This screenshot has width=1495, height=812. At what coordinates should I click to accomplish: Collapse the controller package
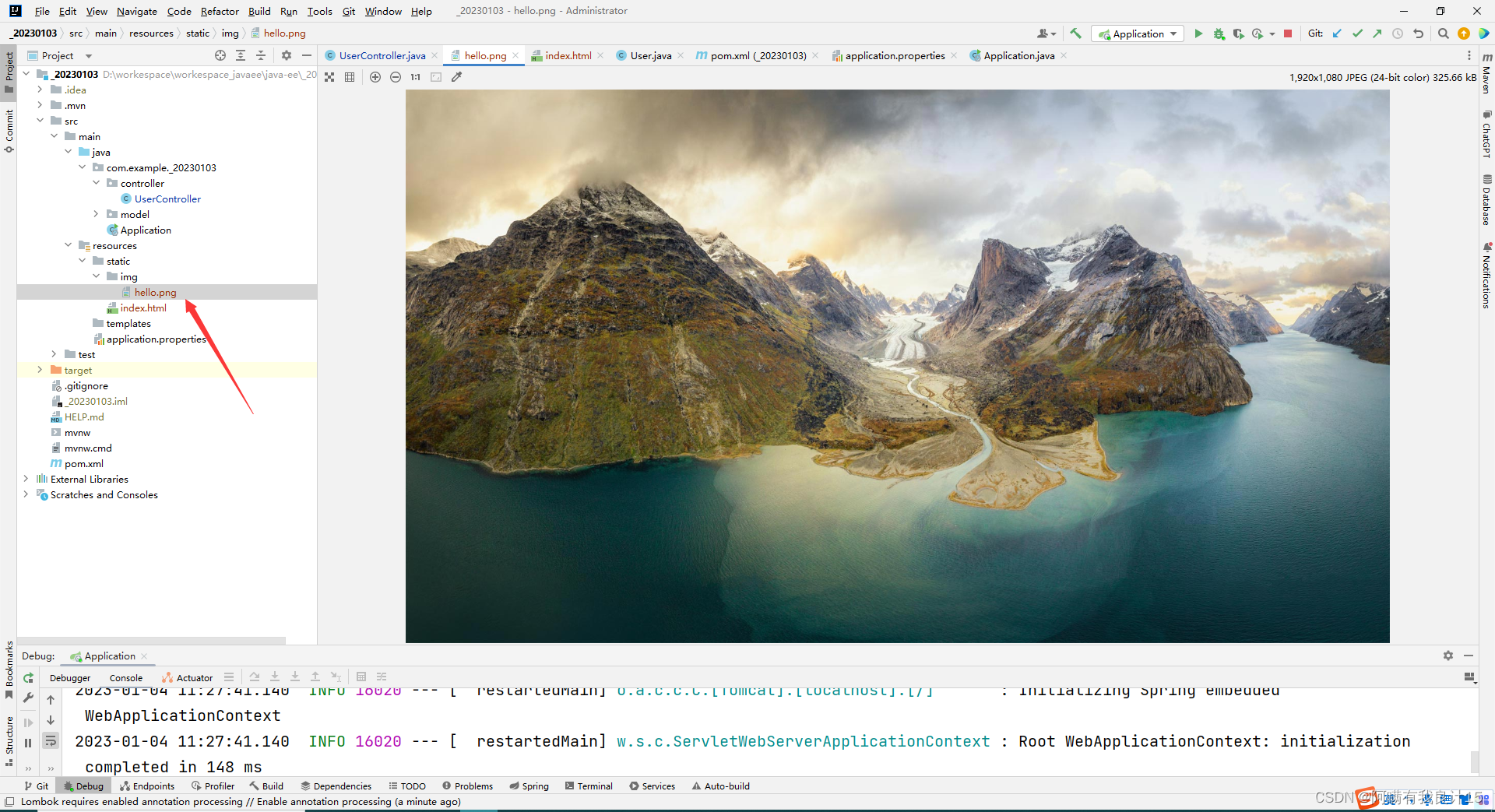(x=96, y=183)
